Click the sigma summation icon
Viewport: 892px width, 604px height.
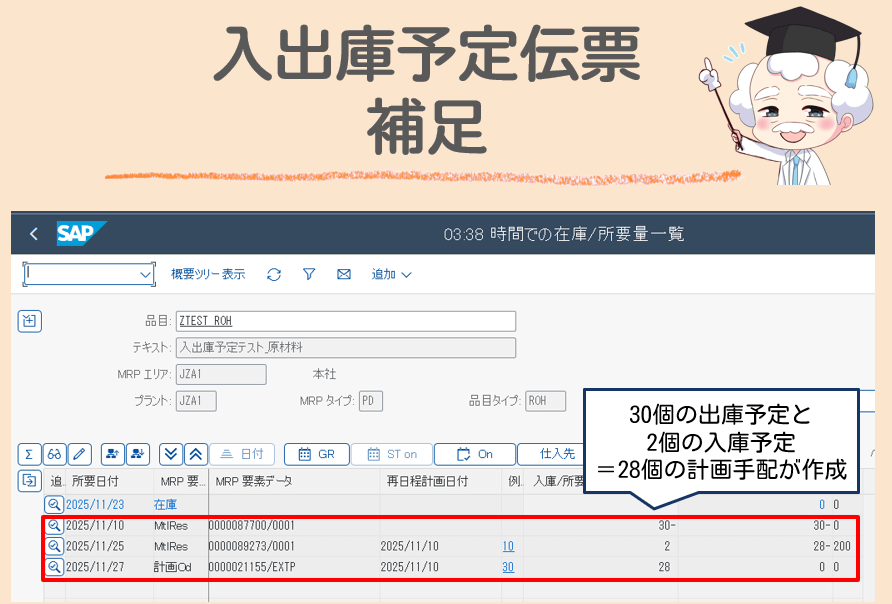[29, 454]
